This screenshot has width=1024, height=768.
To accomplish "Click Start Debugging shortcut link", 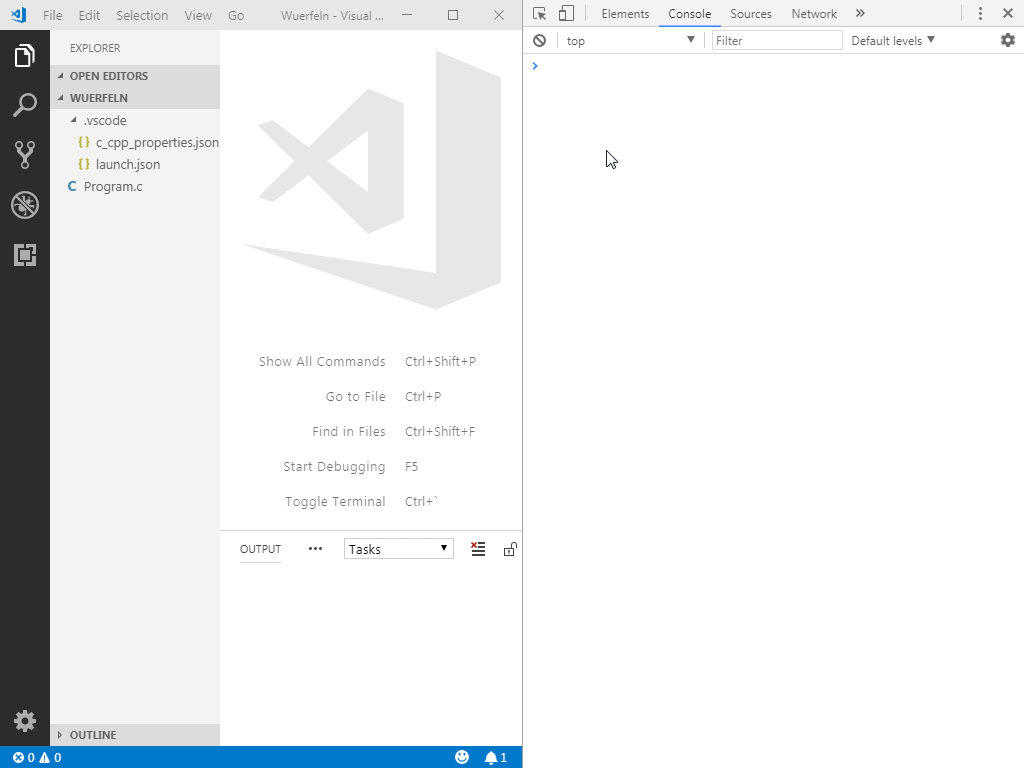I will pyautogui.click(x=333, y=466).
